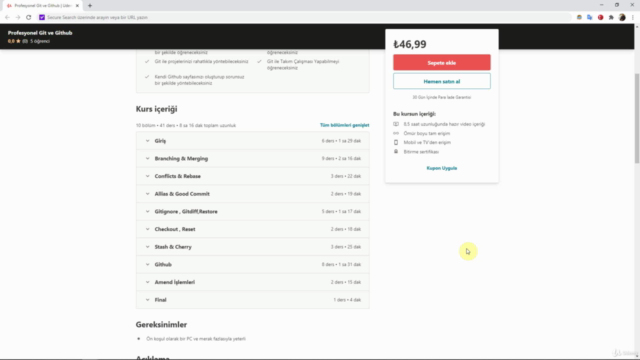Click the video content icon in course includes

(396, 124)
